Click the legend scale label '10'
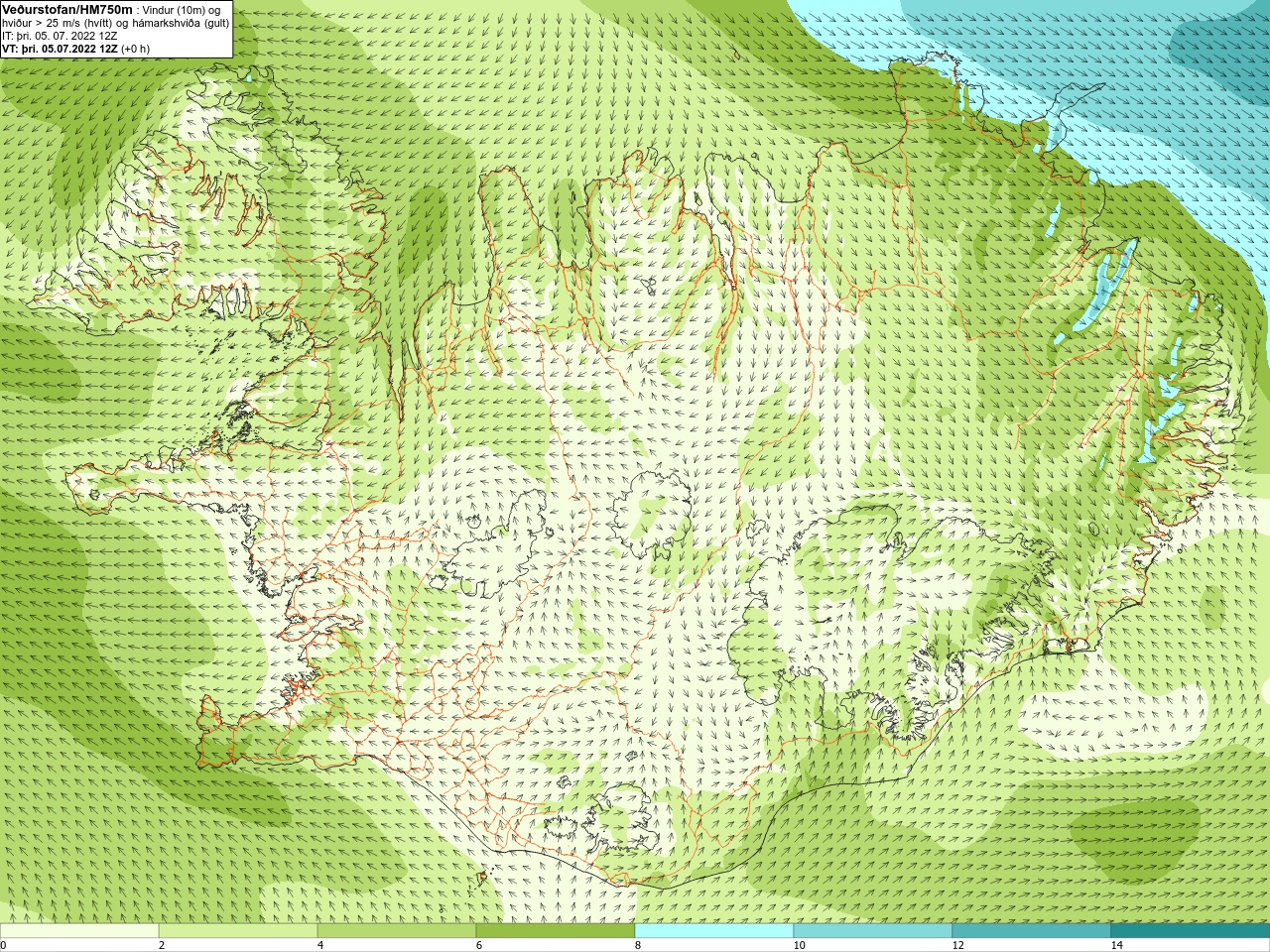 799,945
